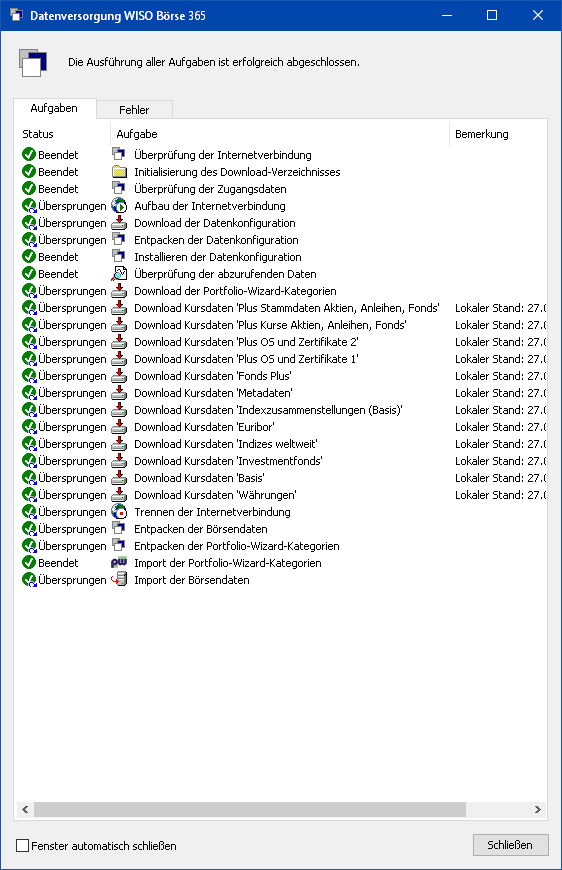Switch to the Aufgaben tab
Image resolution: width=562 pixels, height=870 pixels.
point(54,108)
